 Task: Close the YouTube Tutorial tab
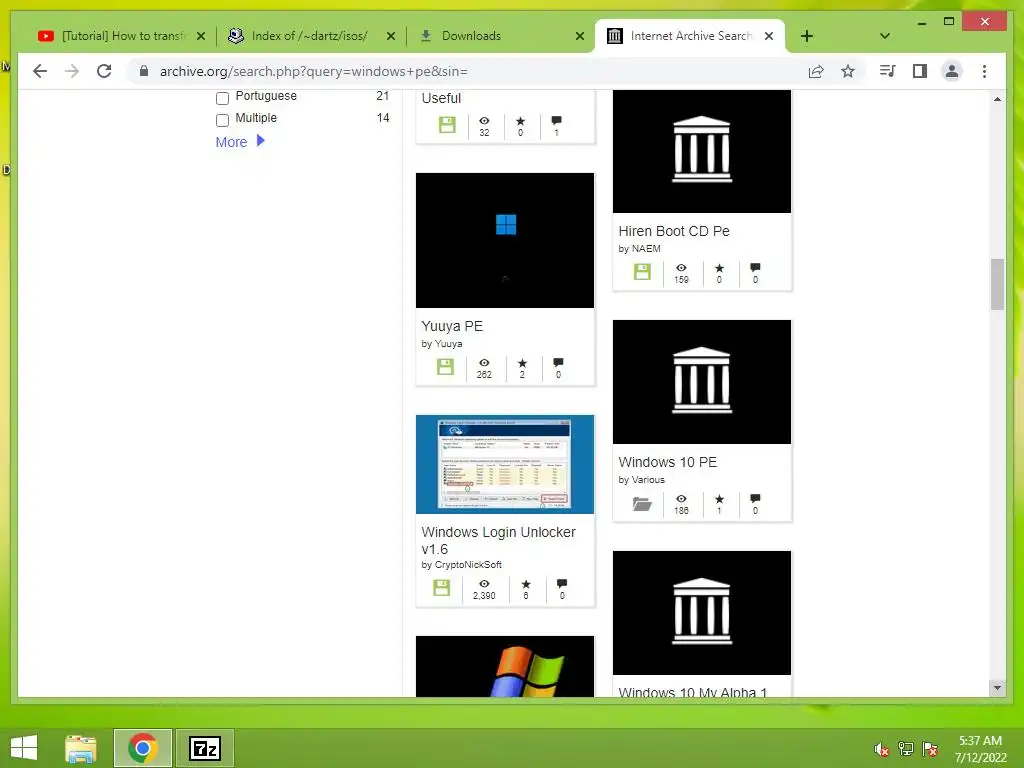(x=201, y=37)
